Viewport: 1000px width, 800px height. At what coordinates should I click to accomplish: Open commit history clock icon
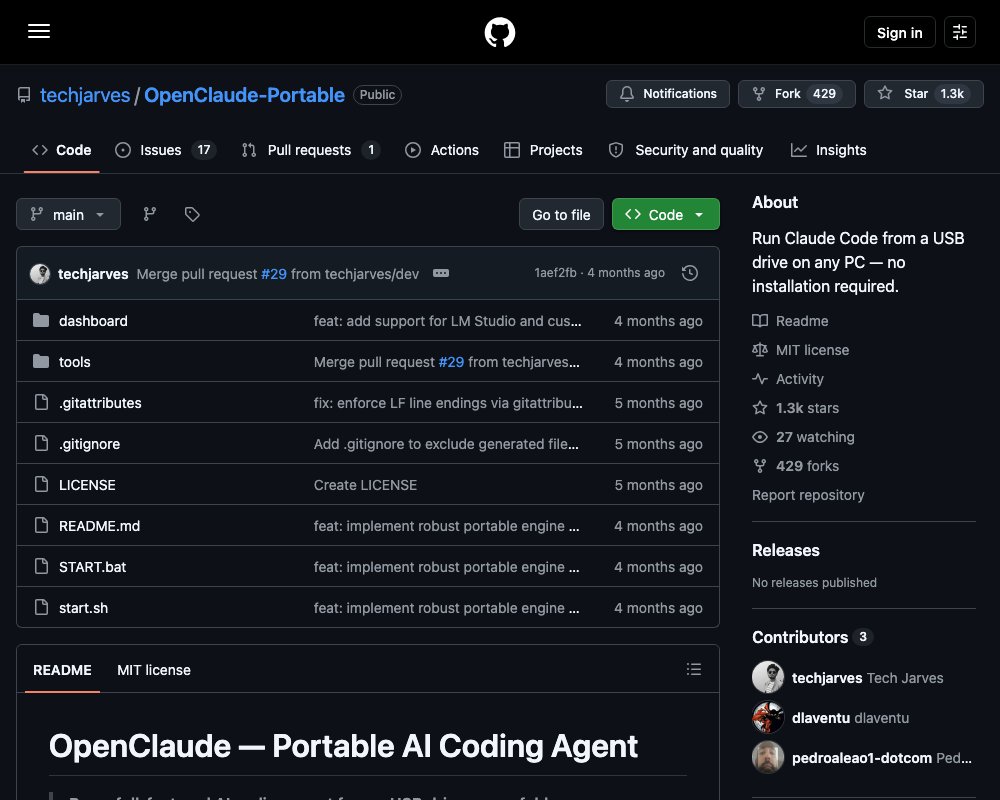click(x=689, y=273)
